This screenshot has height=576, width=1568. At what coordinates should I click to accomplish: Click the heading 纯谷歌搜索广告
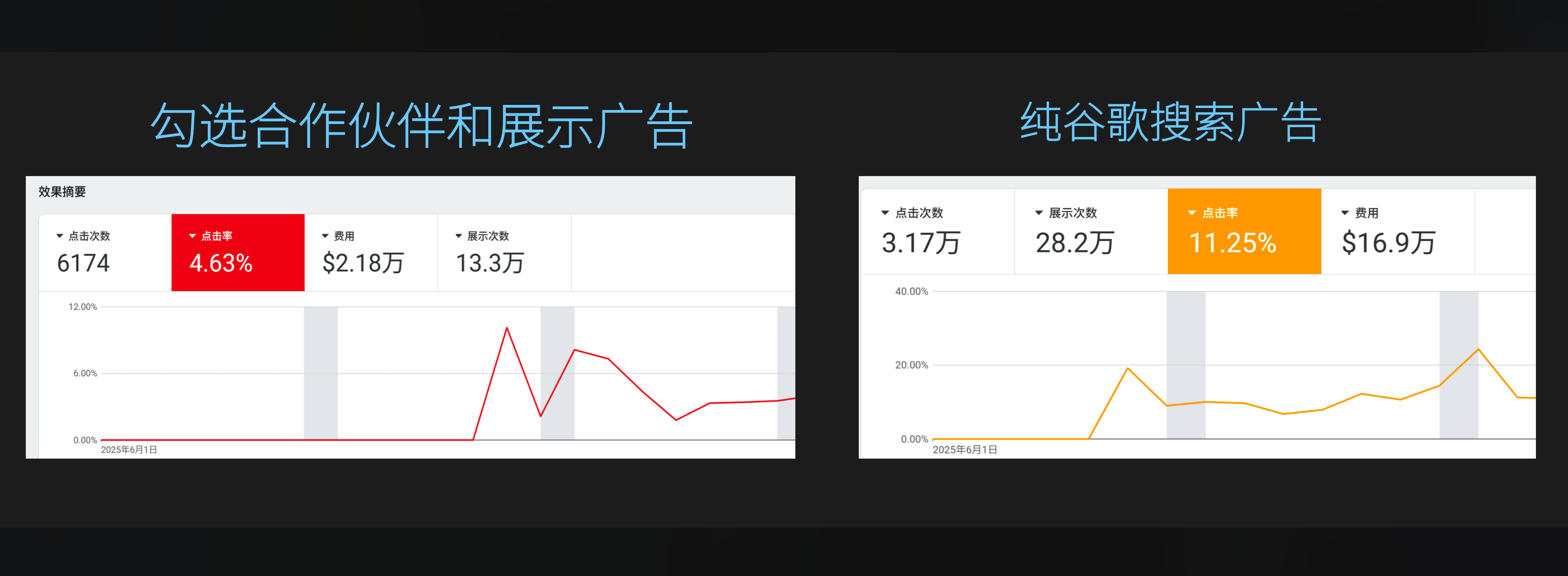tap(1171, 122)
